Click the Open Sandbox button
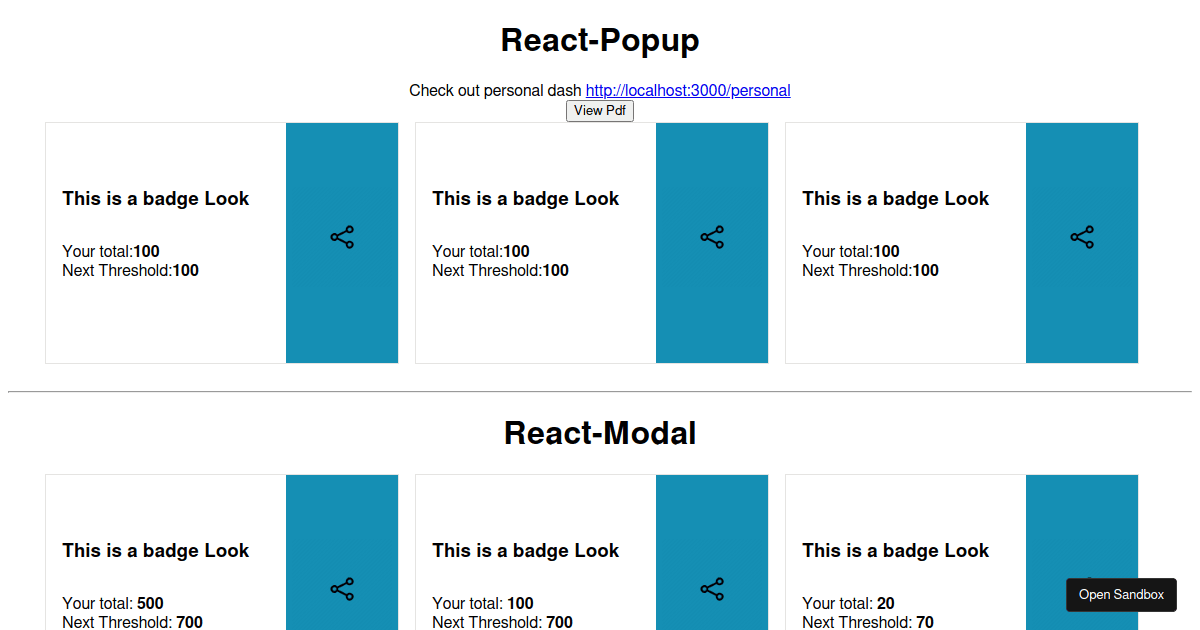Screen dimensions: 1200x630 coord(1121,594)
